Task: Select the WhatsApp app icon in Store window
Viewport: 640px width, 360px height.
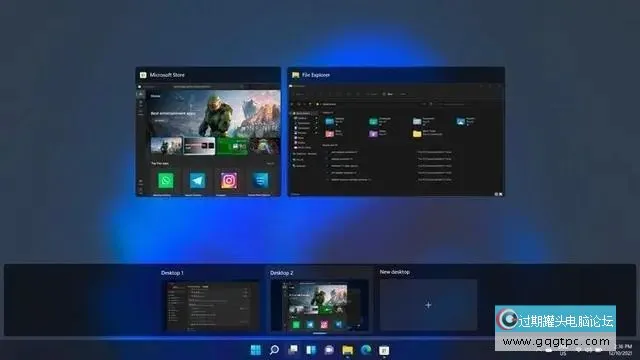Action: point(166,180)
